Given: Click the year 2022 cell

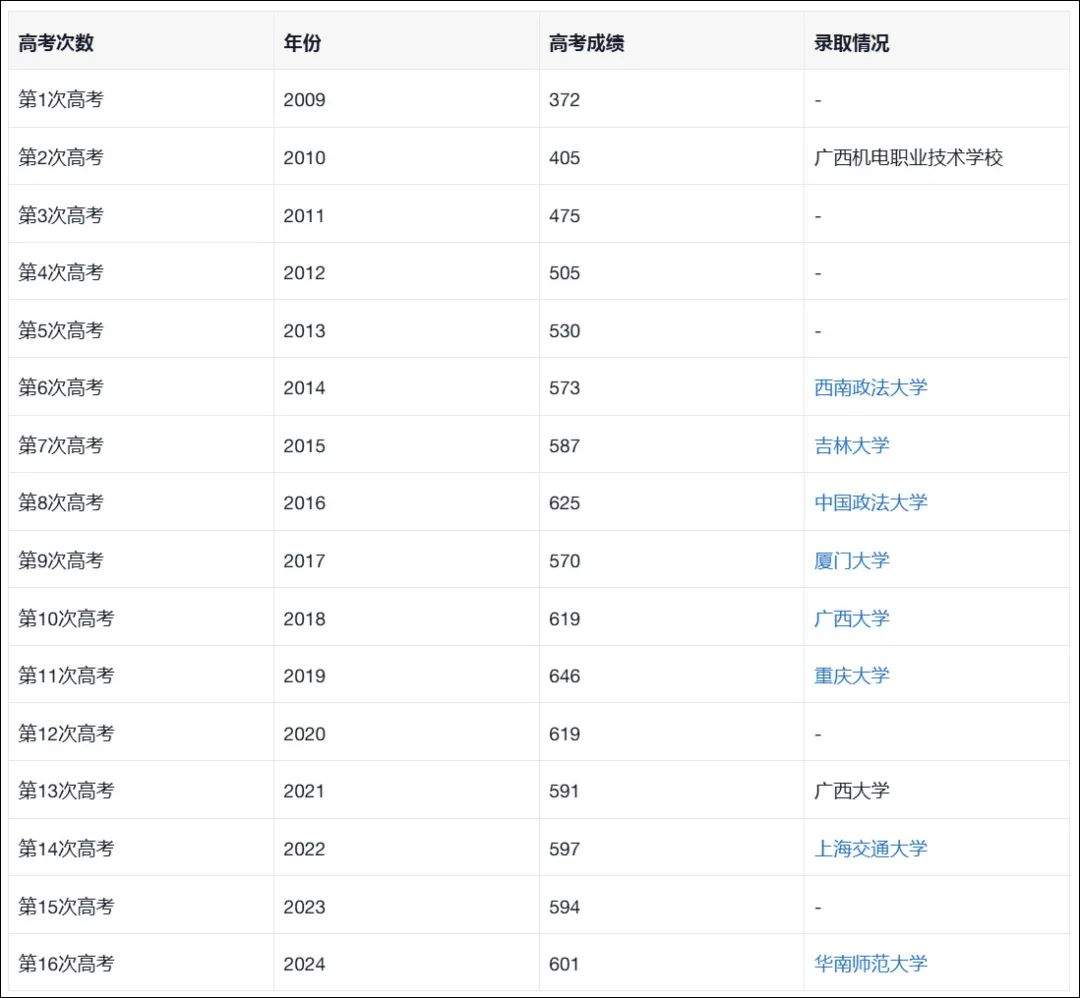Looking at the screenshot, I should click(x=406, y=849).
